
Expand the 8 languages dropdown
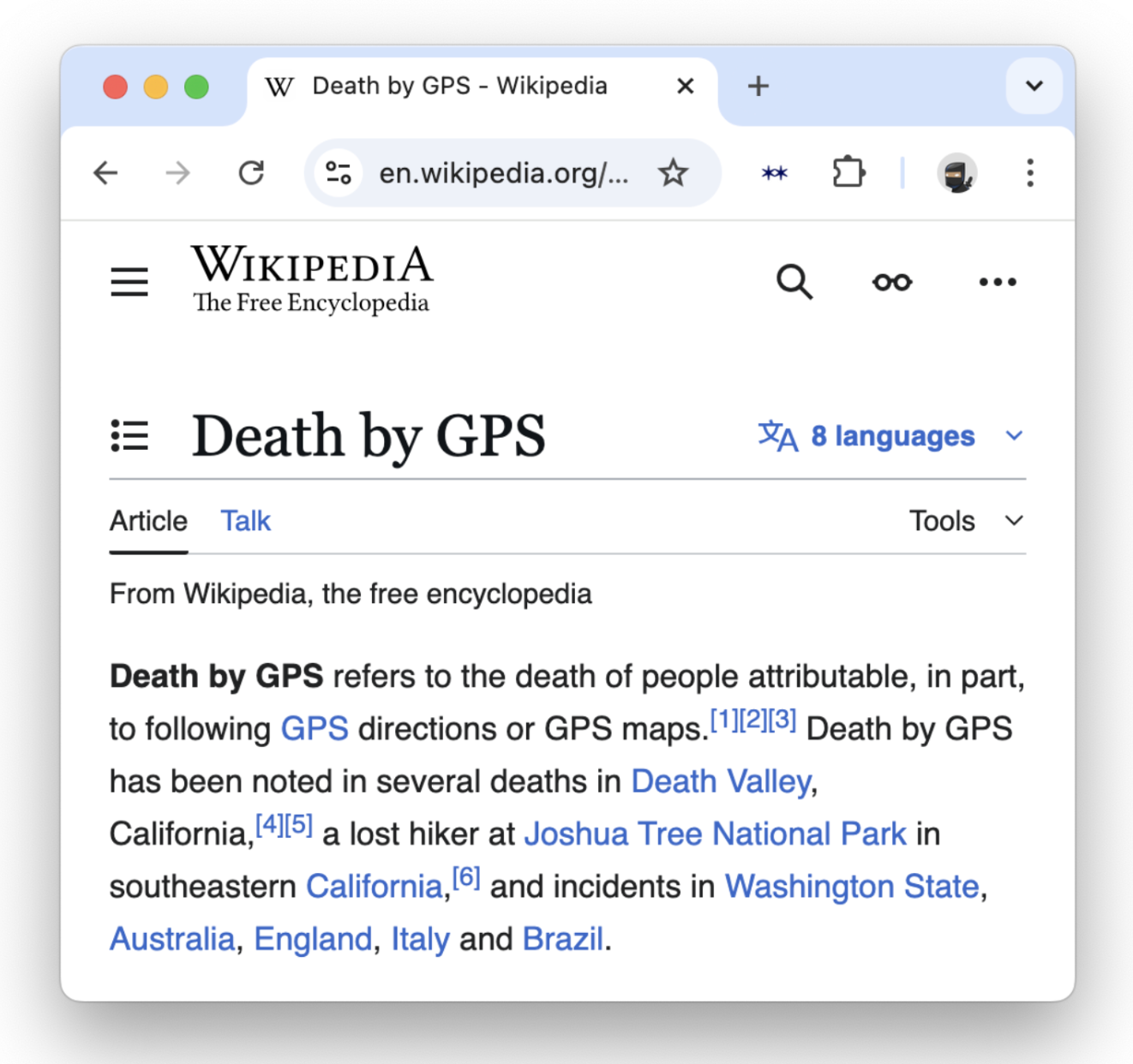(891, 436)
